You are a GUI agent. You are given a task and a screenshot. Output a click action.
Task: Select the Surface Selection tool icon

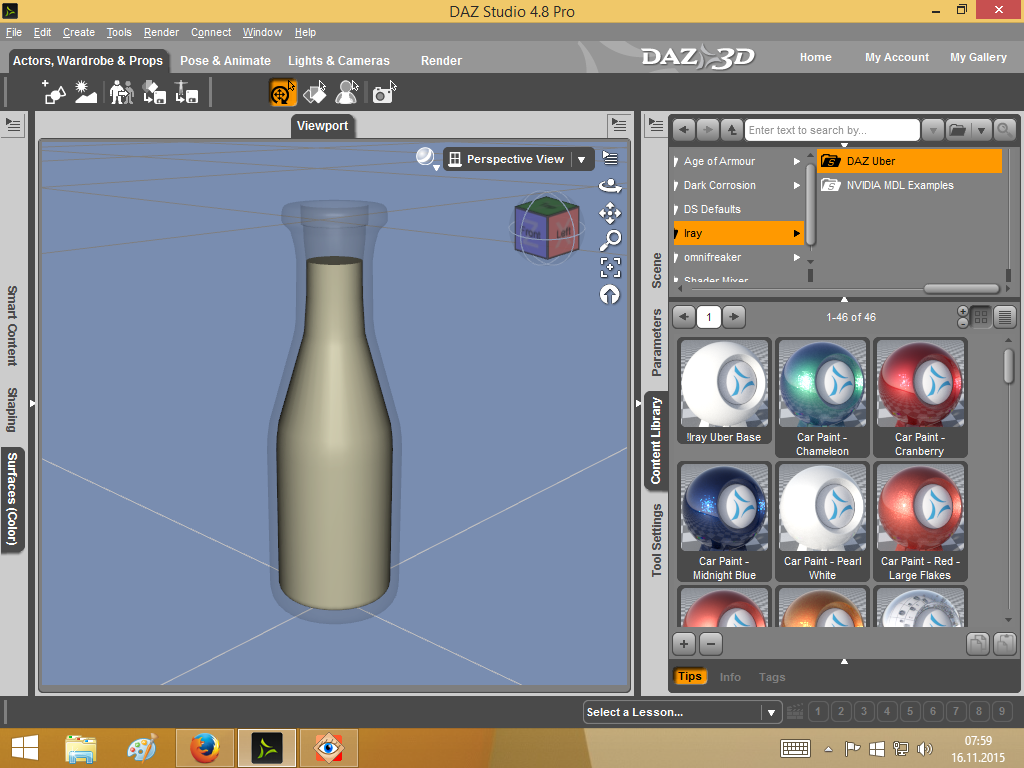[315, 92]
